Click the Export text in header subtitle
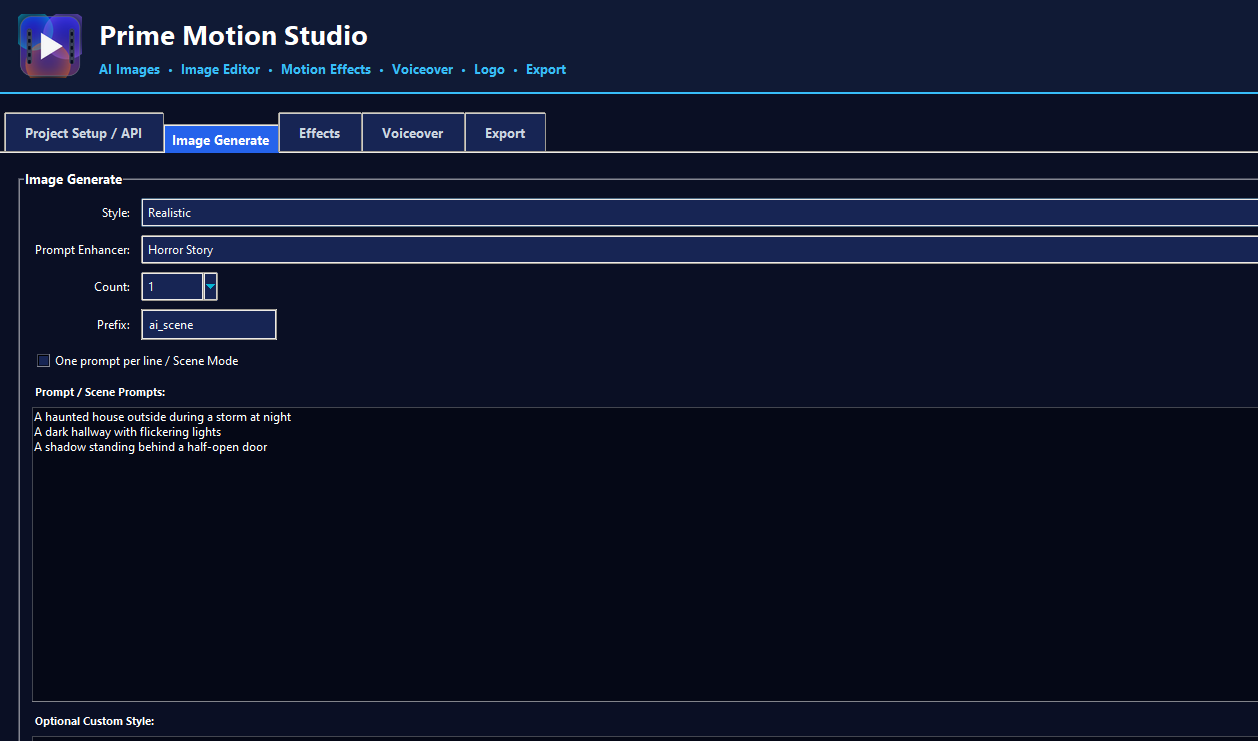Screen dimensions: 1258x741 [546, 70]
